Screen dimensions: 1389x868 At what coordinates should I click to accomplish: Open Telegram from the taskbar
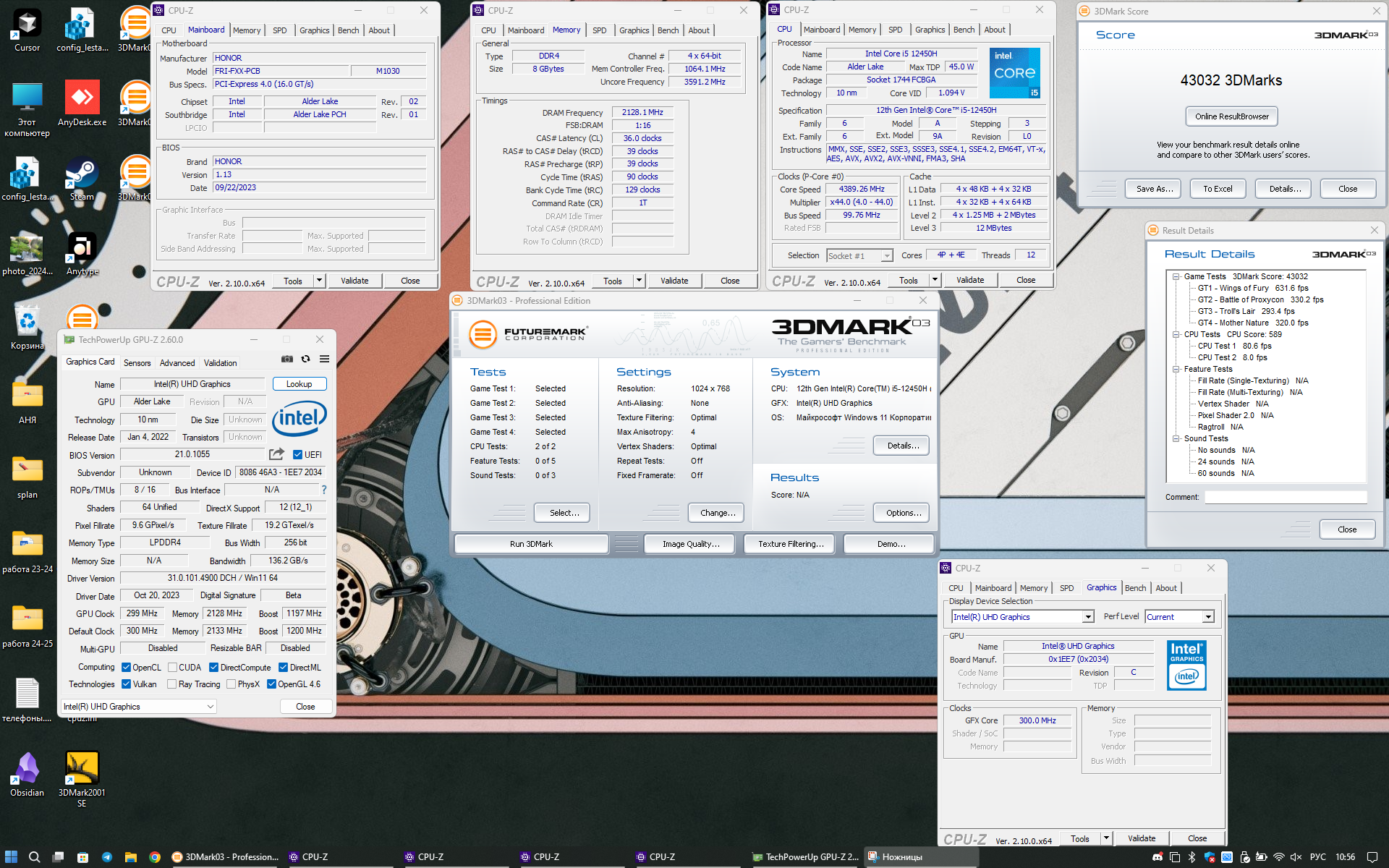coord(107,856)
